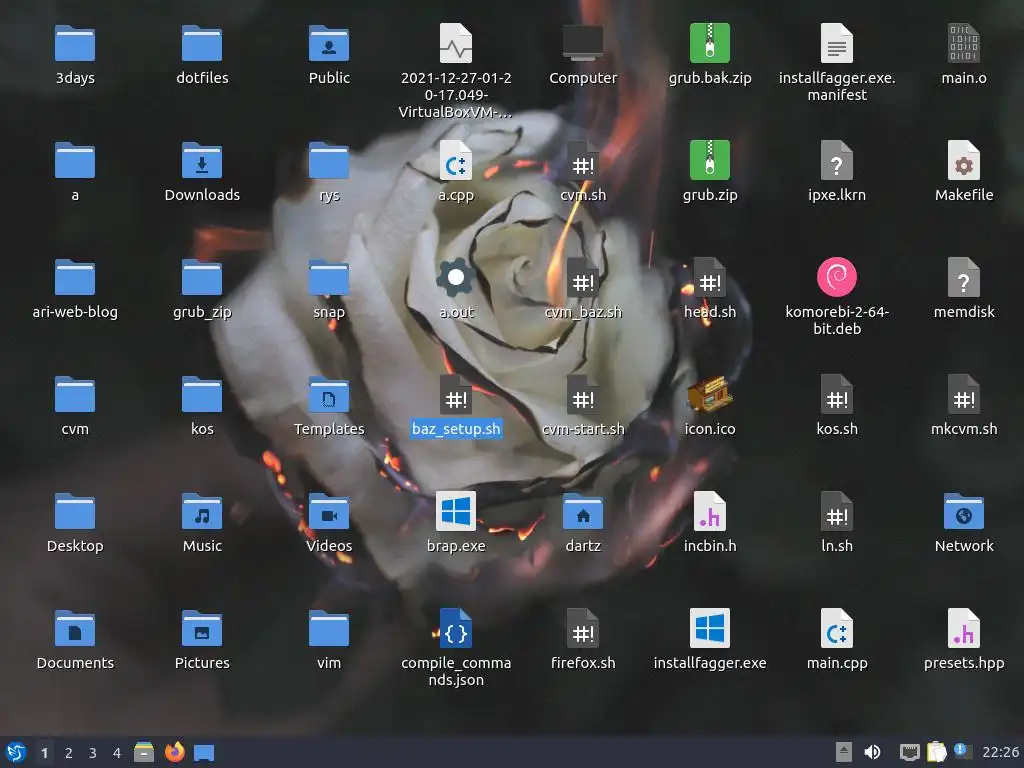Open the Lubuntu start menu
The width and height of the screenshot is (1024, 768).
(x=16, y=752)
